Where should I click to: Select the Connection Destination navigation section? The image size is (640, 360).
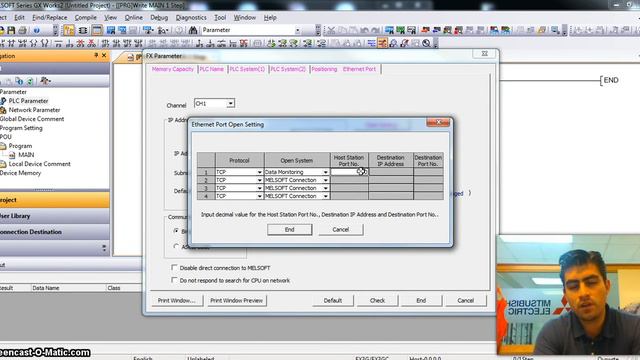point(54,232)
